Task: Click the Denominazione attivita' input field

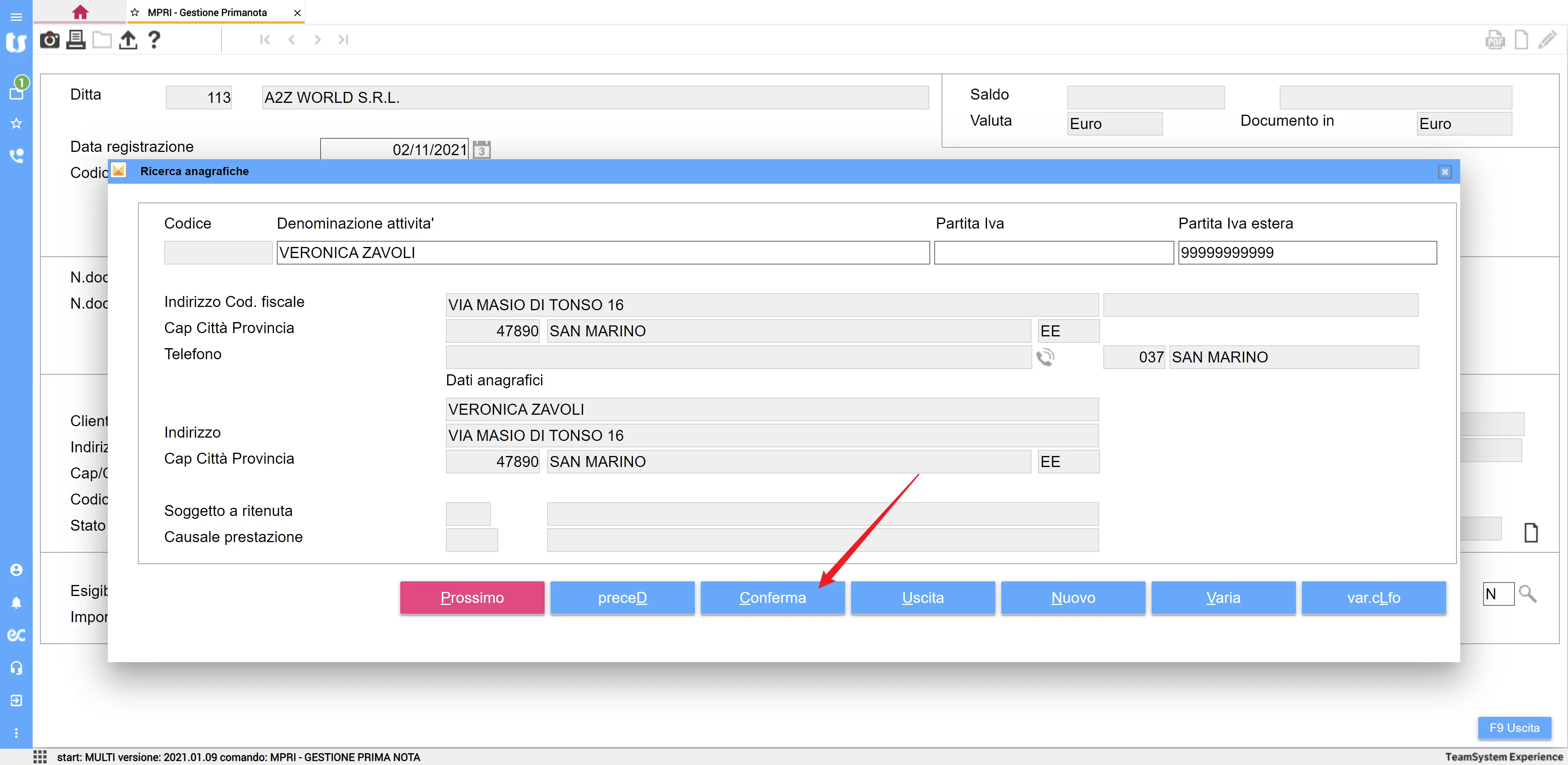Action: tap(603, 253)
